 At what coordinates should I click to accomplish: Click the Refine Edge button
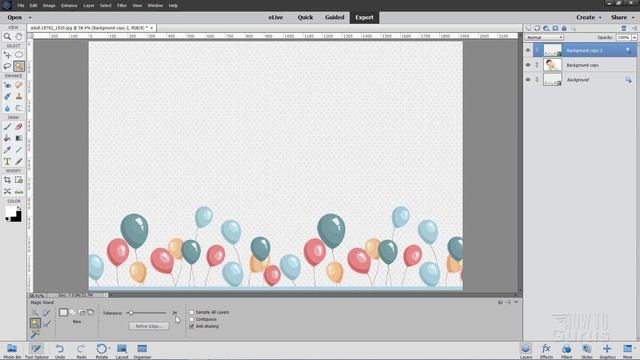coord(149,326)
